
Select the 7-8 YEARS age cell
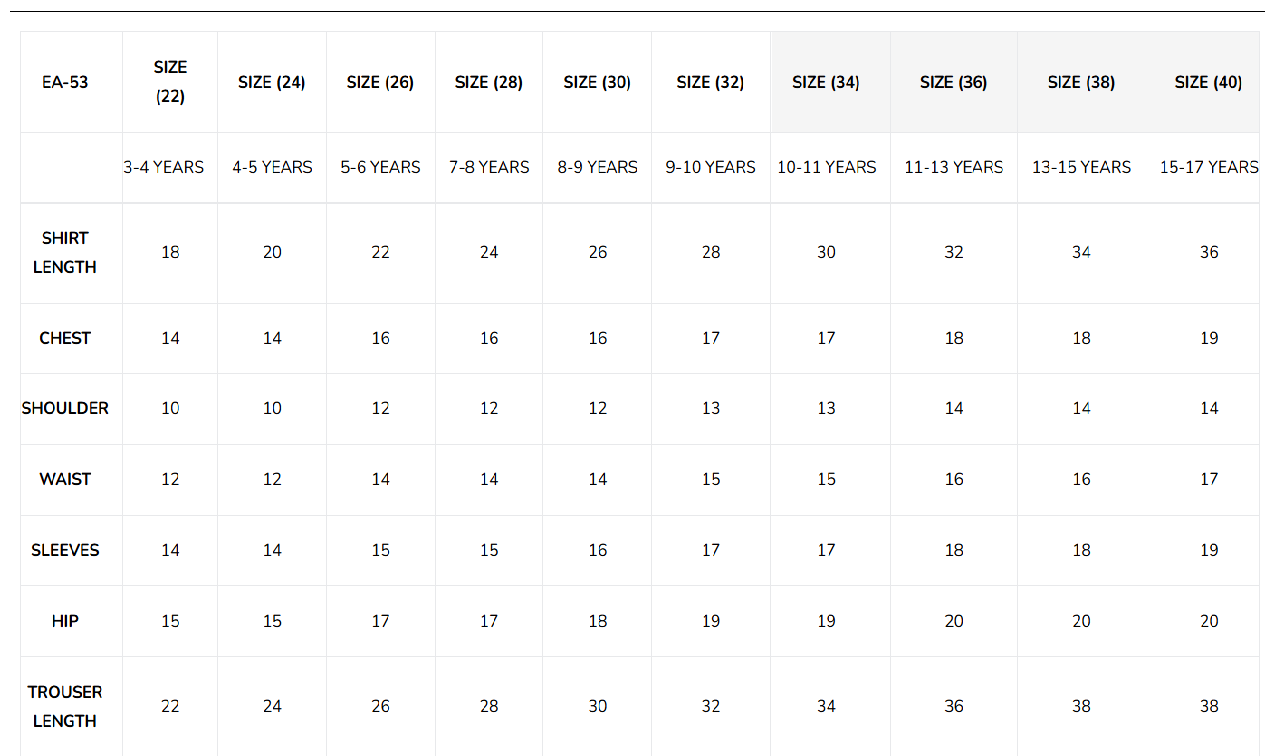[489, 167]
